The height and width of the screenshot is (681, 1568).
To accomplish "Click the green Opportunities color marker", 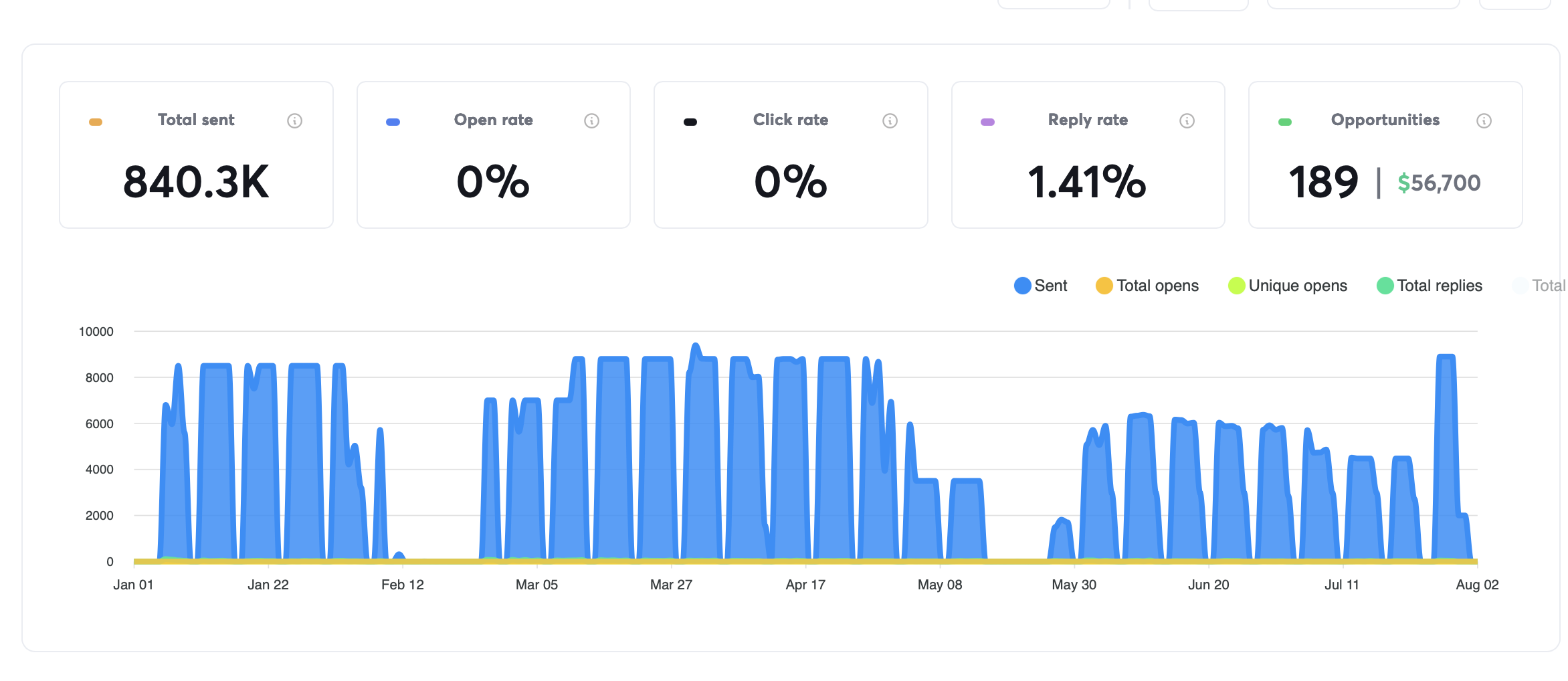I will [x=1285, y=122].
